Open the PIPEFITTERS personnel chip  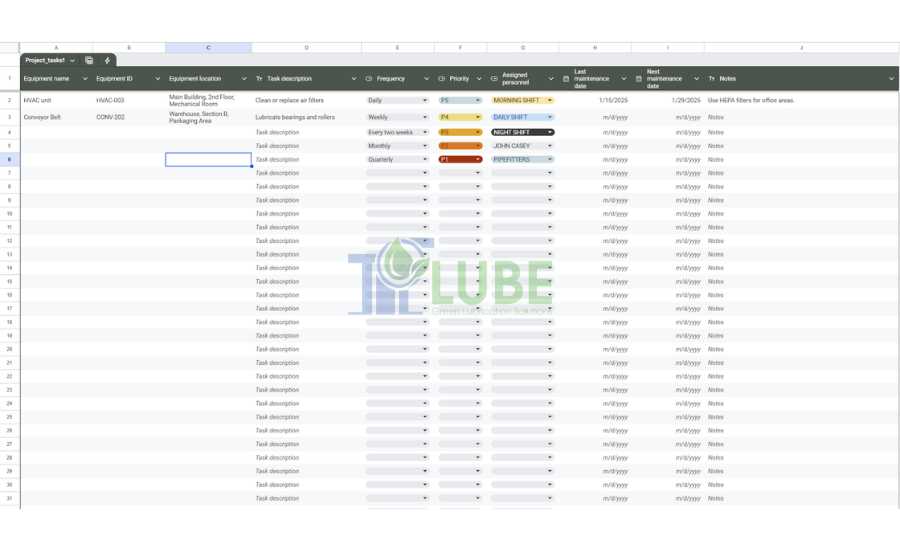(x=522, y=160)
